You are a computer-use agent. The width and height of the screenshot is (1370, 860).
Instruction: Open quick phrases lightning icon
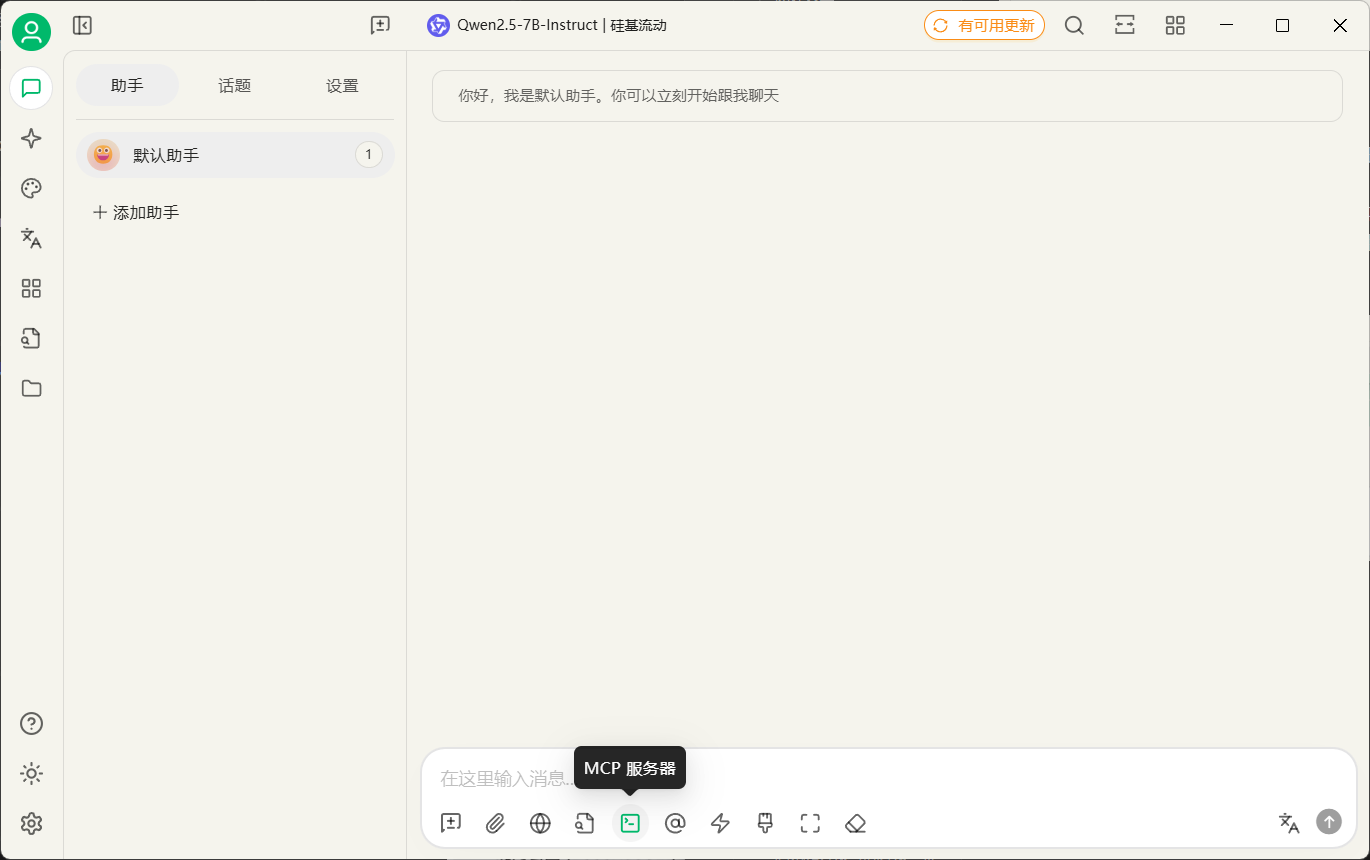[x=720, y=823]
